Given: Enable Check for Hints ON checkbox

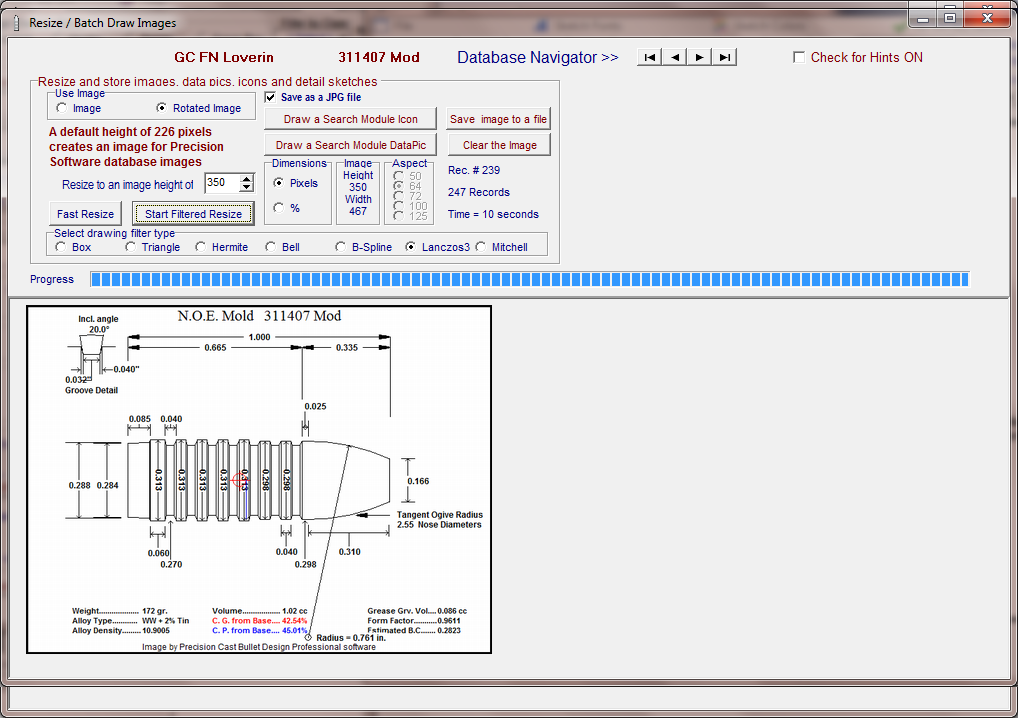Looking at the screenshot, I should [798, 58].
